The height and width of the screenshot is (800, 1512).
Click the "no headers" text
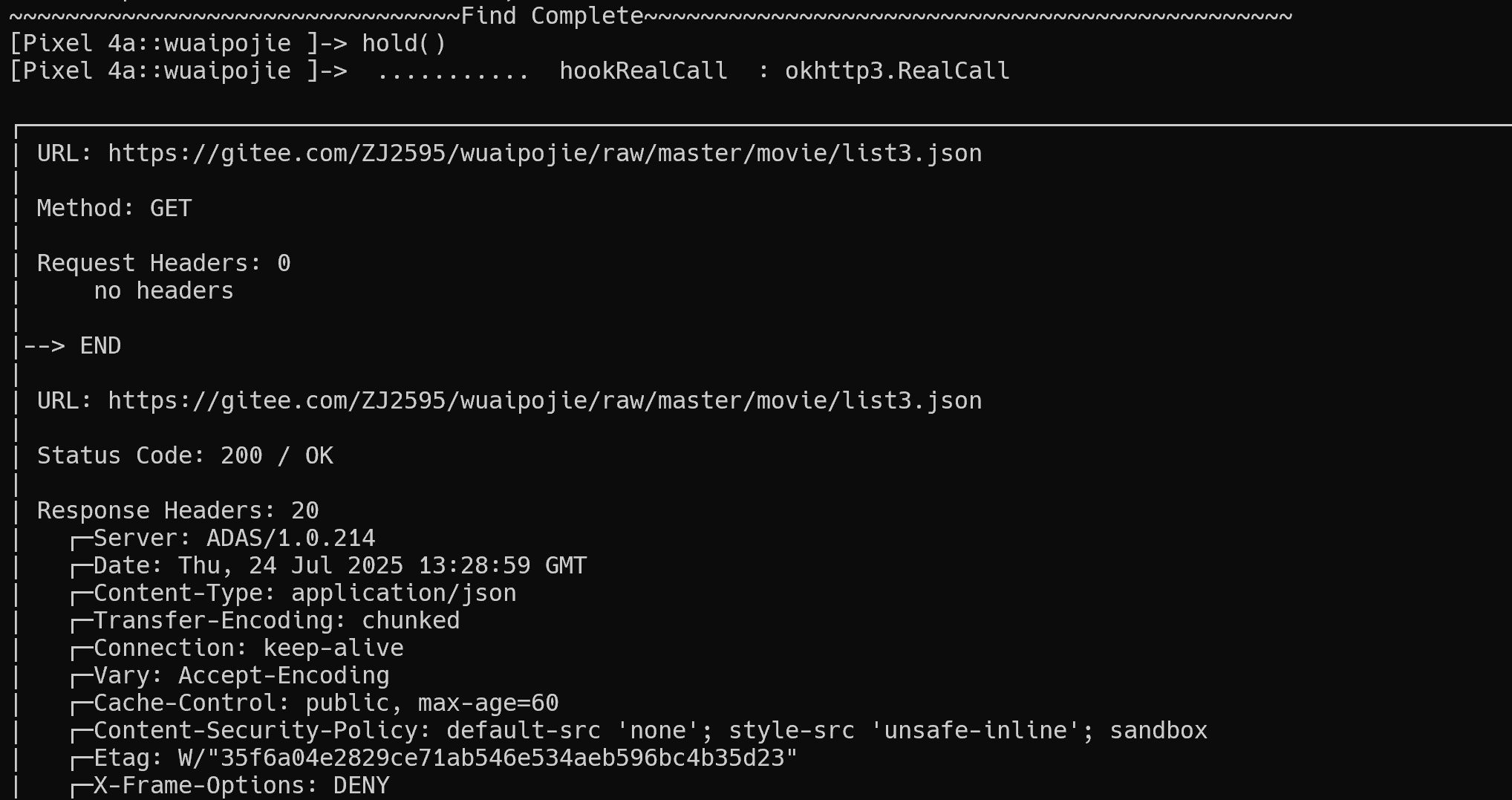163,291
